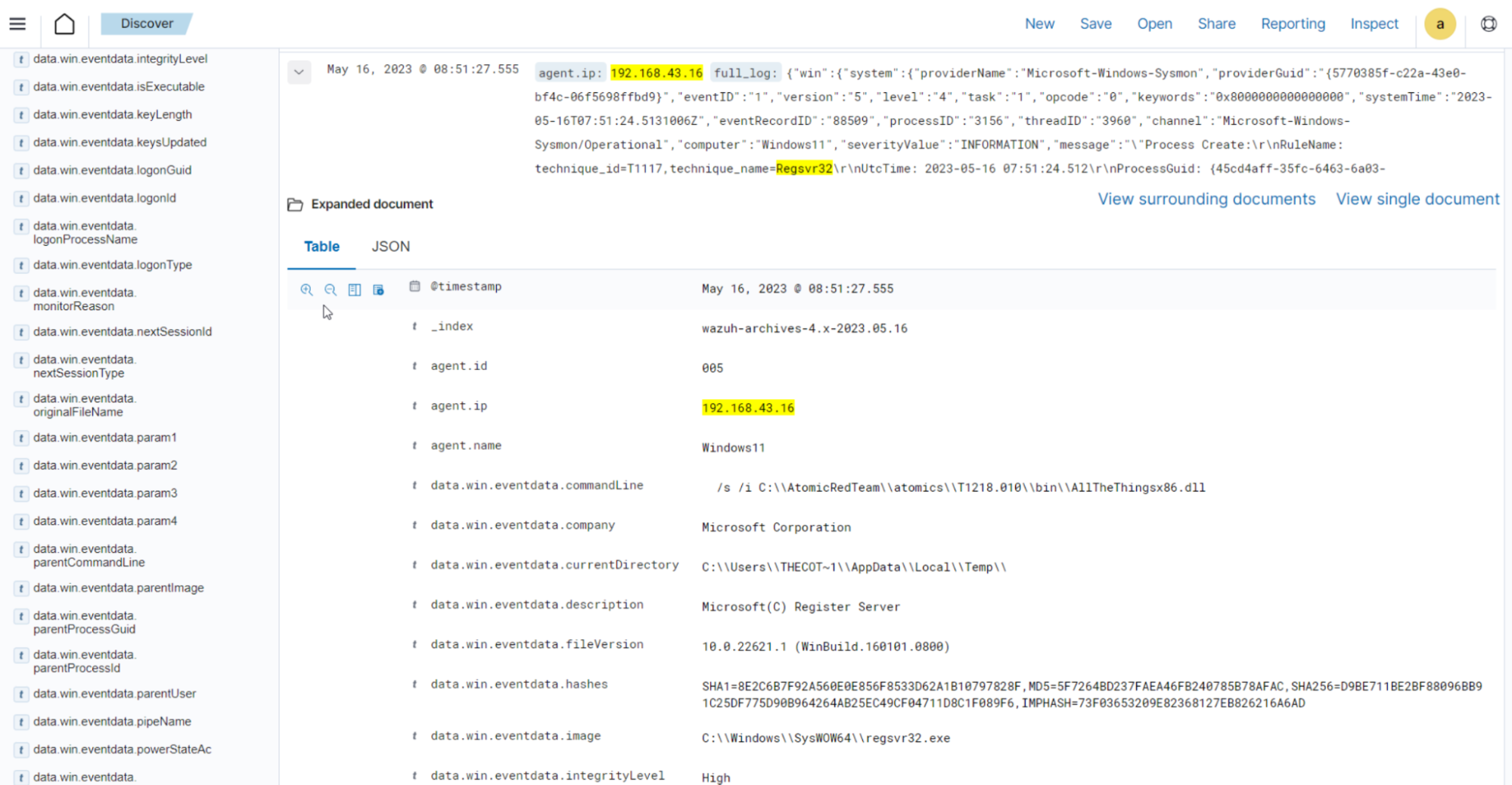Switch to the JSON tab
Screen dimensions: 1512x785
(390, 247)
